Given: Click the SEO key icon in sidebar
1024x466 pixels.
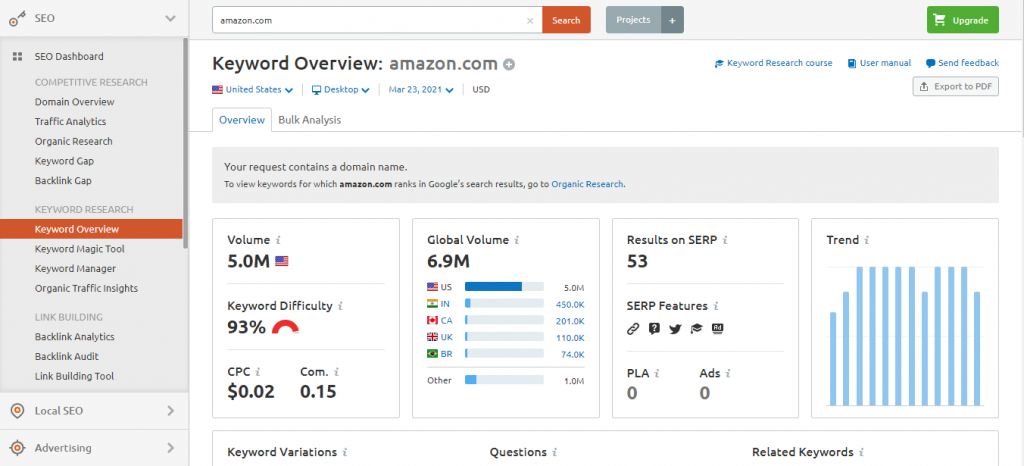Looking at the screenshot, I should (x=18, y=18).
